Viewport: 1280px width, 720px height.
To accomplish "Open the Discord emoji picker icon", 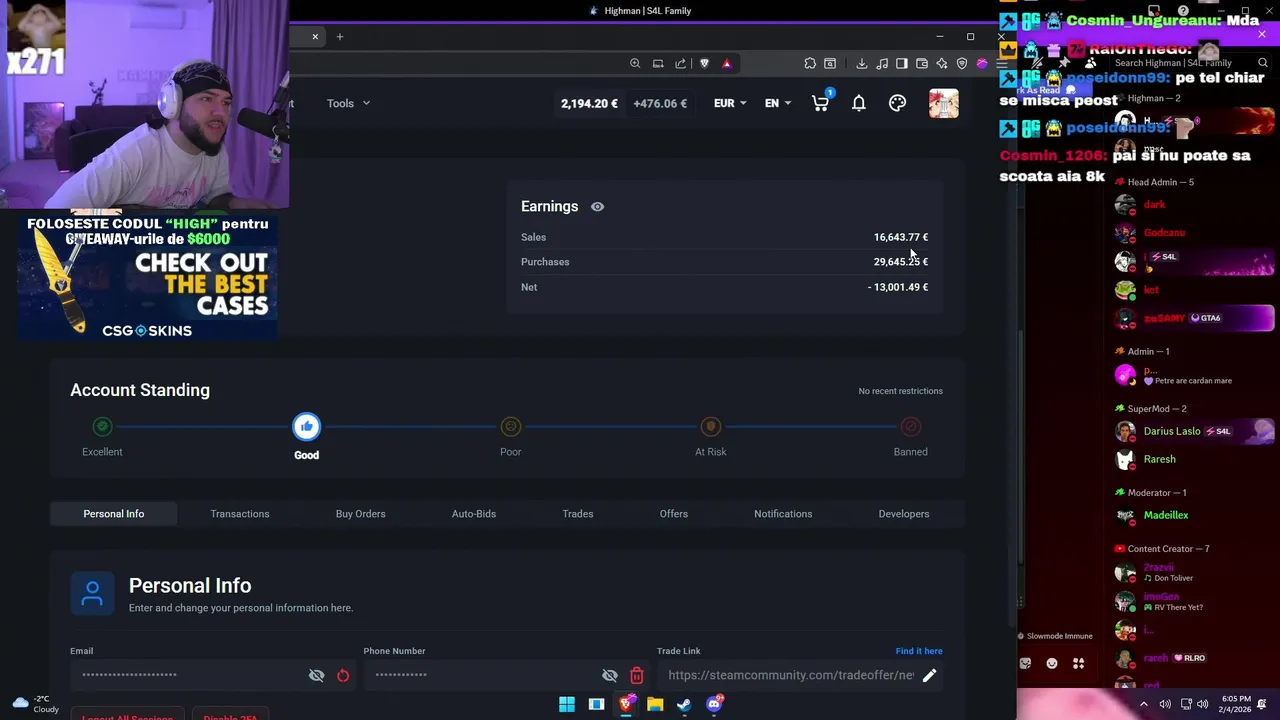I will coord(1052,663).
